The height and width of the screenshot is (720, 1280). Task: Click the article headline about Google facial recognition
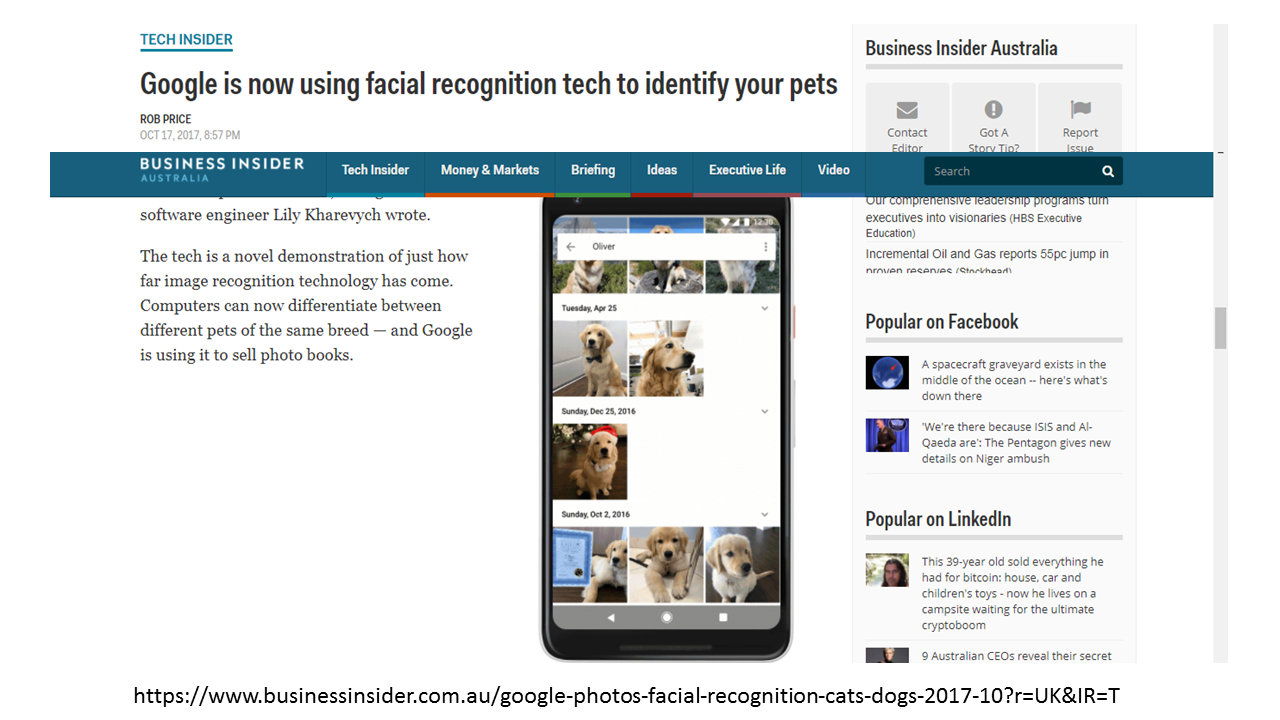tap(489, 83)
